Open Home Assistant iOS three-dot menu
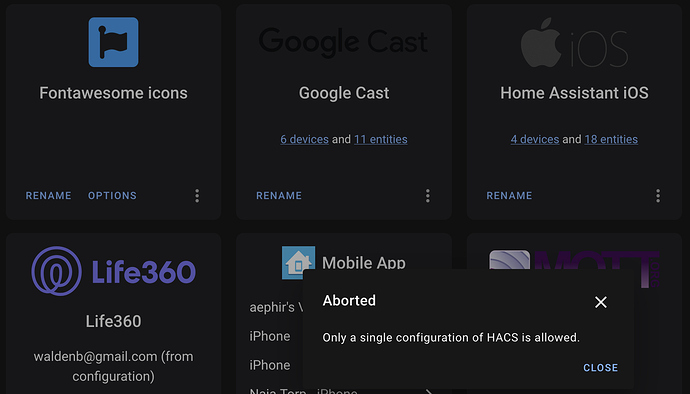Screen dimensions: 690x394 click(x=658, y=196)
